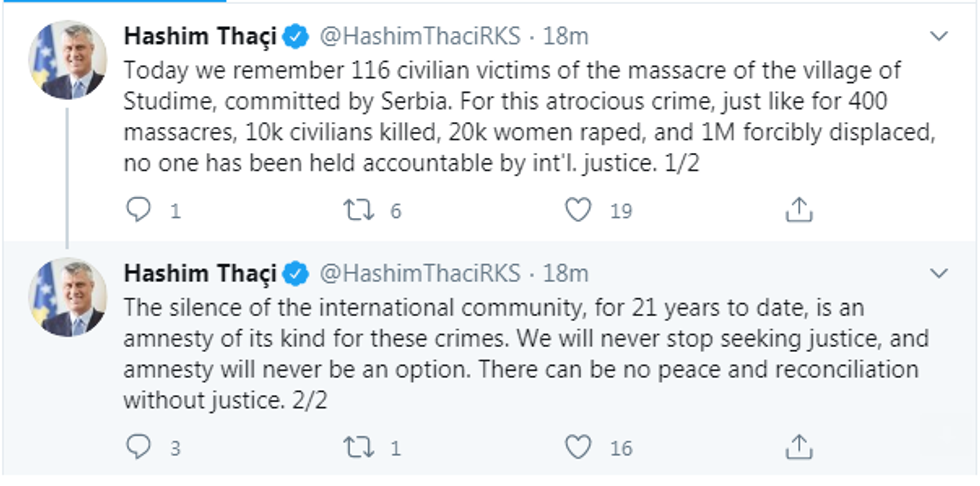The image size is (980, 486).
Task: Reply to the first tweet (1/2)
Action: pos(139,210)
